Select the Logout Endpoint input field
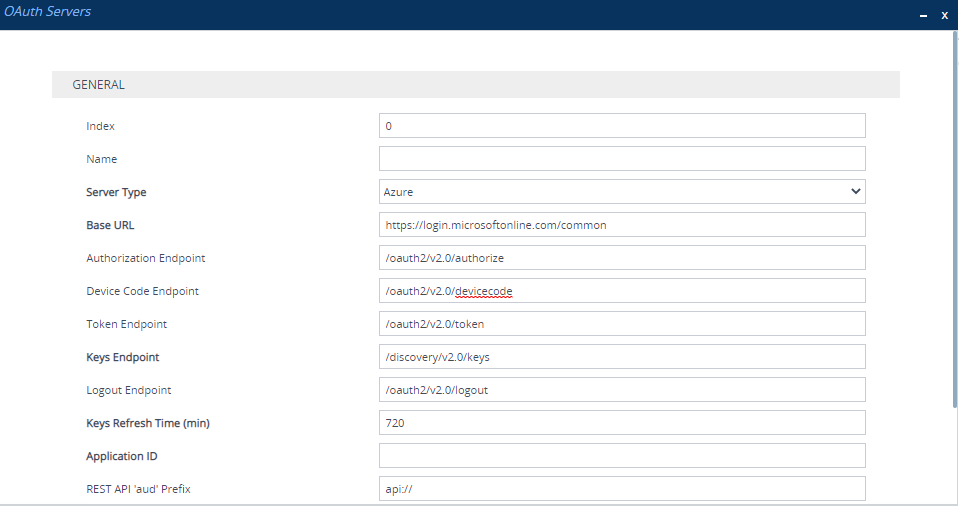The width and height of the screenshot is (959, 506). click(621, 390)
